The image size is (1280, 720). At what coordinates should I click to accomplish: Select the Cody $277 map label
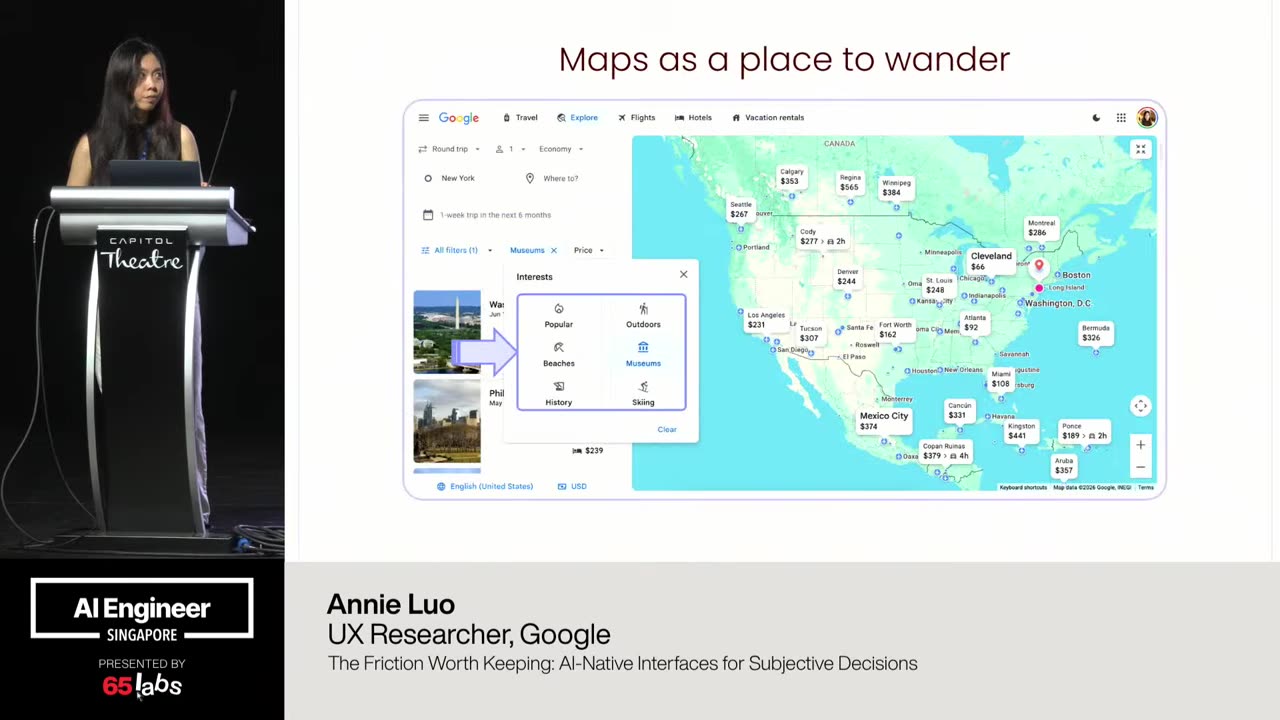click(x=822, y=237)
